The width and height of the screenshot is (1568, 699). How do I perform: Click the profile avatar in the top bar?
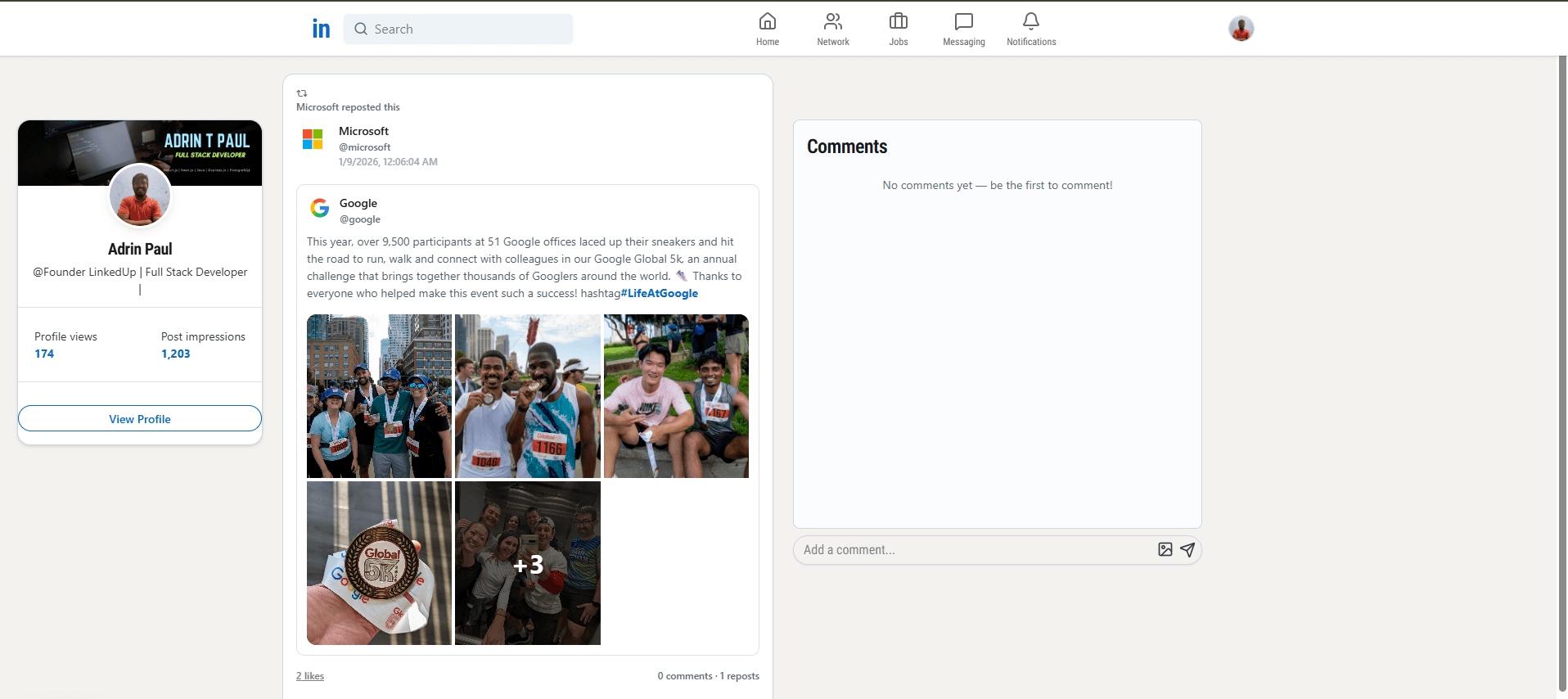(x=1241, y=29)
